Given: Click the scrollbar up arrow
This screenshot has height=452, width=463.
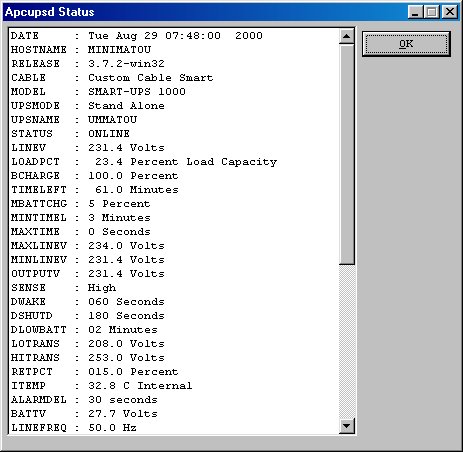Looking at the screenshot, I should click(x=347, y=36).
